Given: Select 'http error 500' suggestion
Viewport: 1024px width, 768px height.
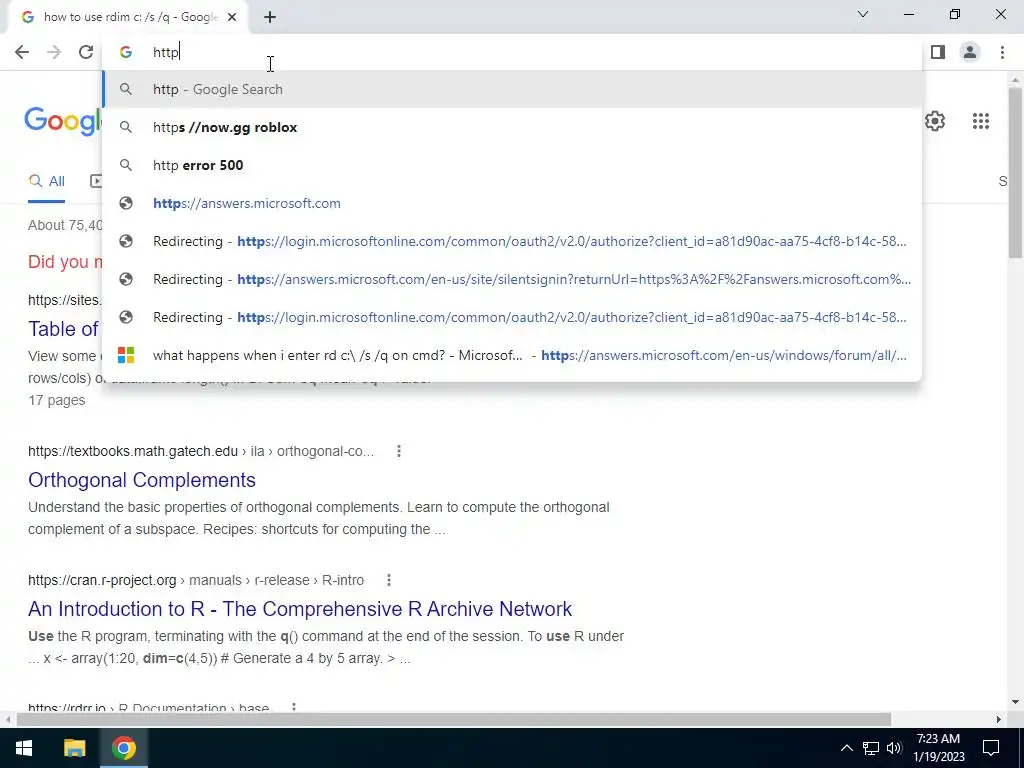Looking at the screenshot, I should [x=512, y=165].
